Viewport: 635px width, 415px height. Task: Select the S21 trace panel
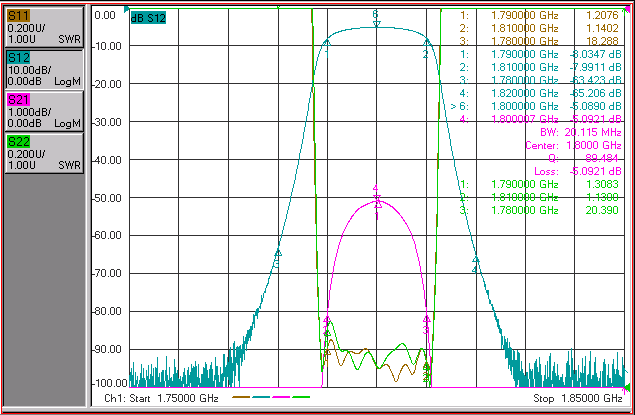click(45, 111)
